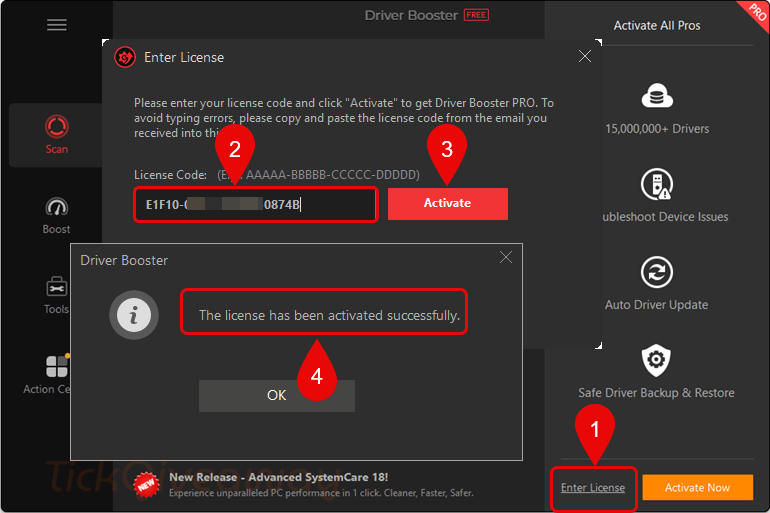The image size is (770, 513).
Task: Open the Enter License link
Action: (592, 487)
